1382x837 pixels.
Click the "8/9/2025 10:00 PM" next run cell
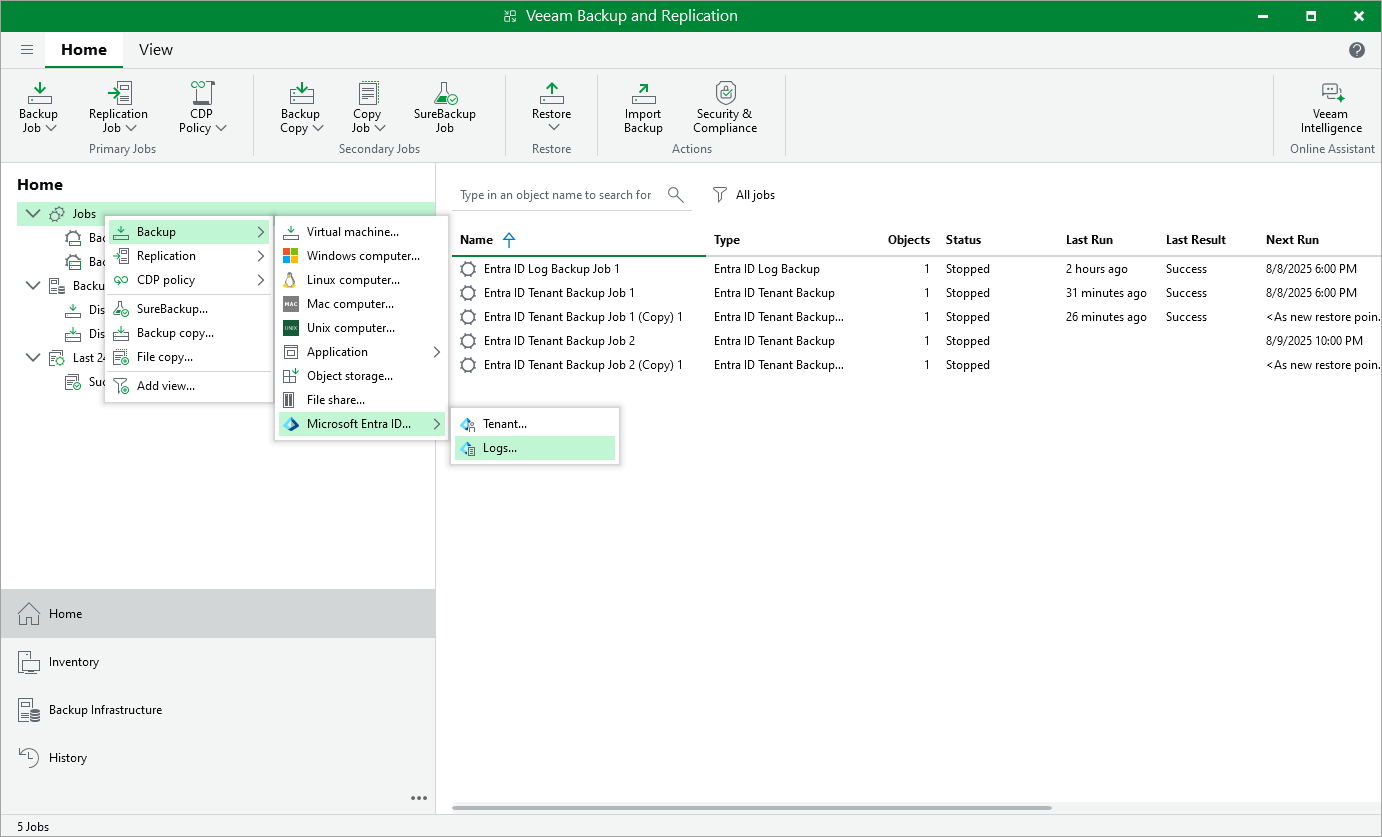coord(1314,341)
